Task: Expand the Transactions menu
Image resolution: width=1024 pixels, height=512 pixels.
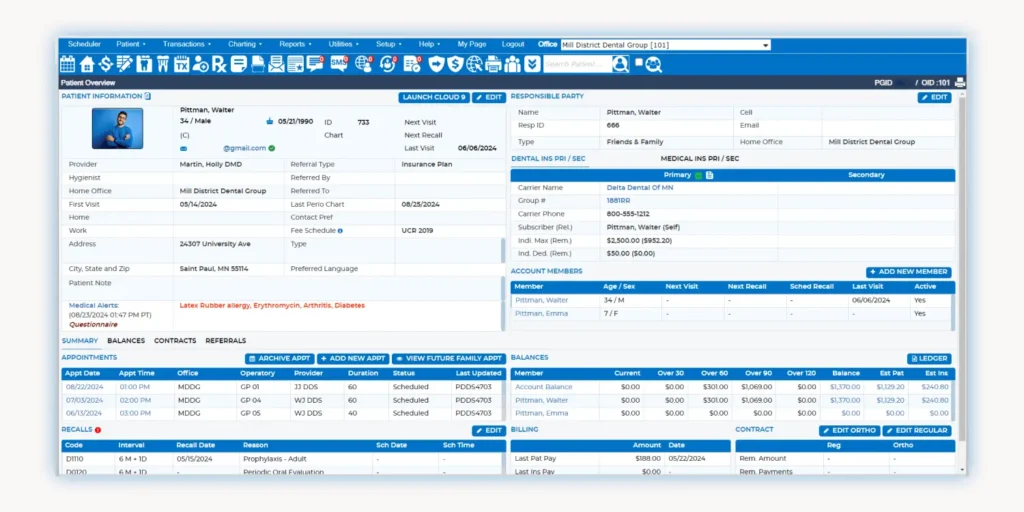Action: (187, 45)
